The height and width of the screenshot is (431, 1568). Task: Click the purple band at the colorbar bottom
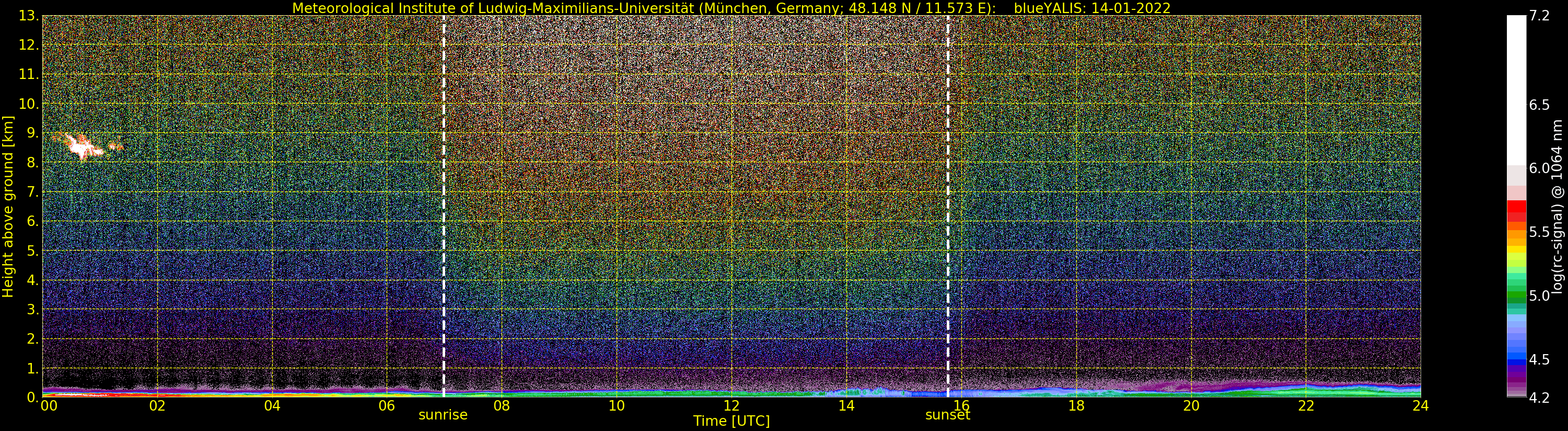tap(1516, 381)
